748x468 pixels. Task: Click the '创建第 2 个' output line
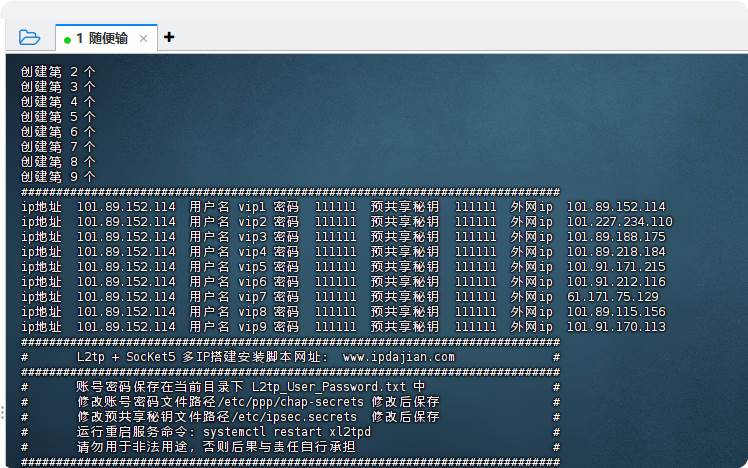tap(58, 72)
